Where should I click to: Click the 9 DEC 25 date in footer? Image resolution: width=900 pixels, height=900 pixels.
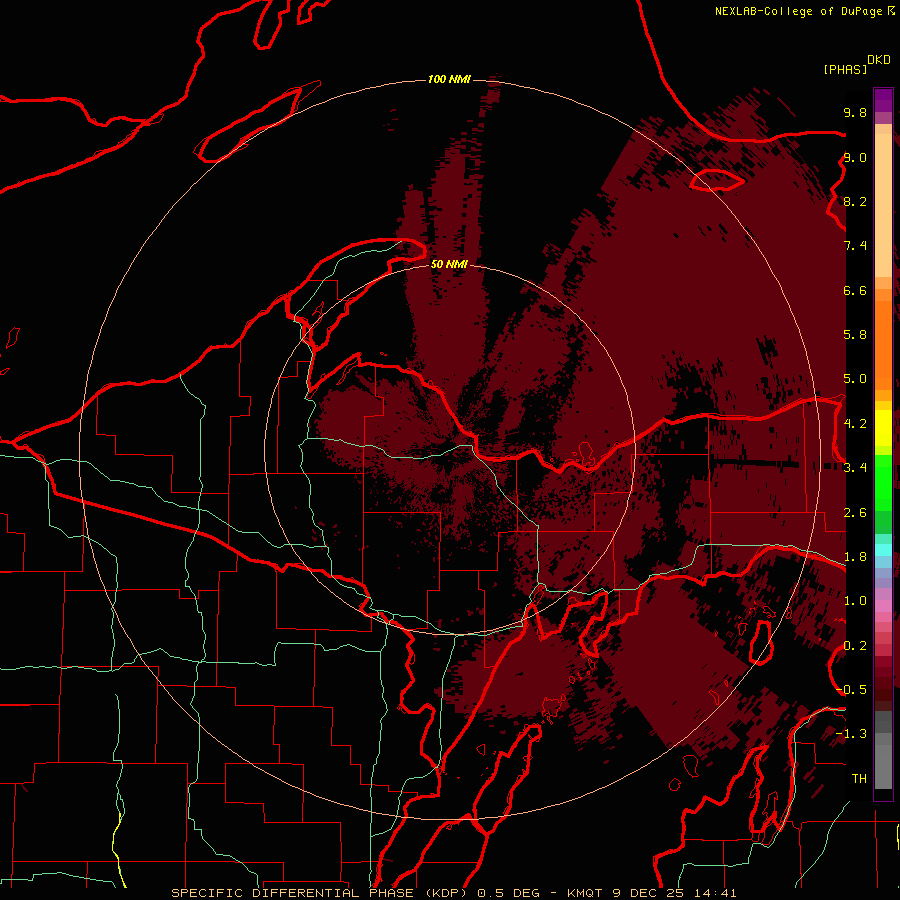(x=649, y=893)
